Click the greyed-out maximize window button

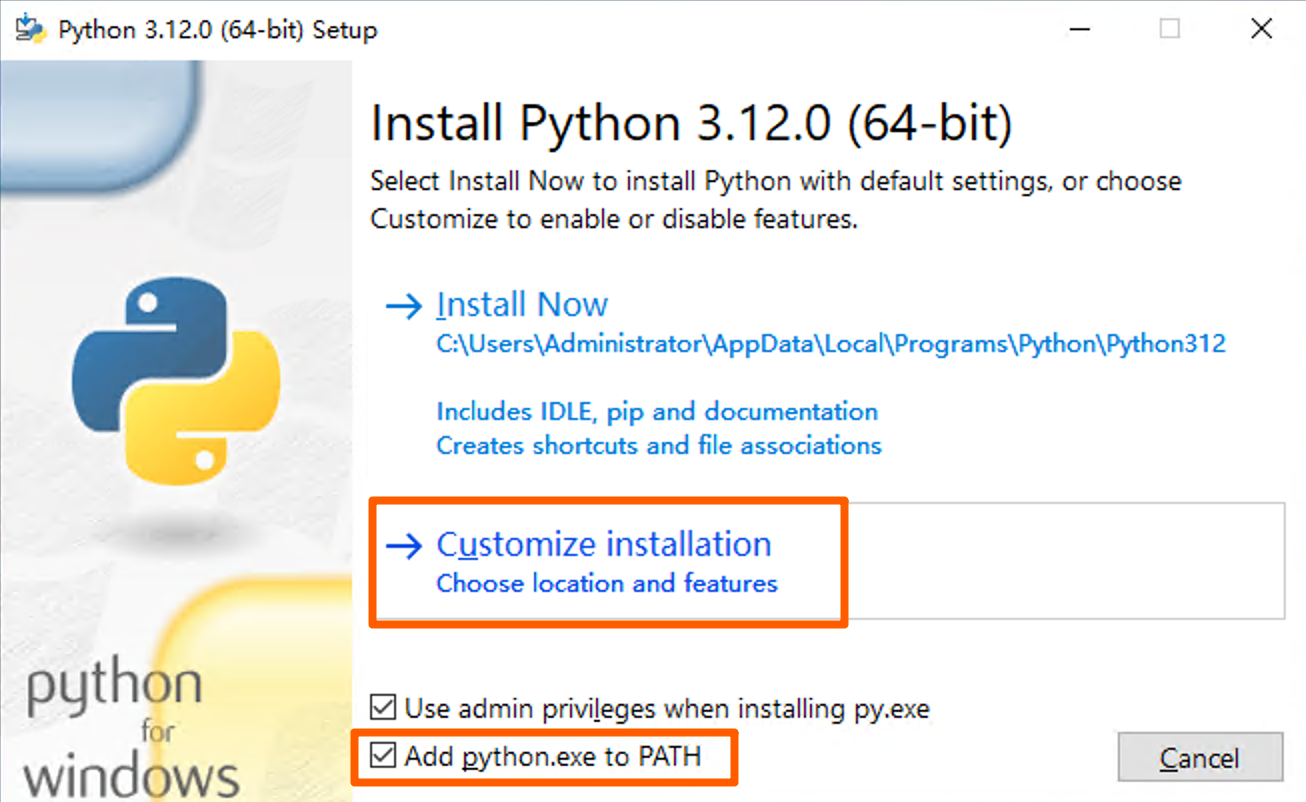[1169, 29]
